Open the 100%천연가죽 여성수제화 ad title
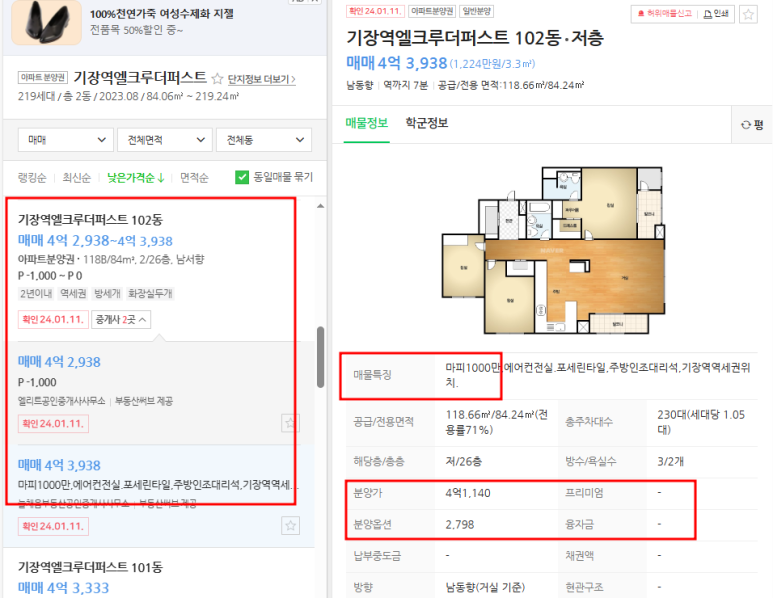Screen dimensions: 773x598 162,14
